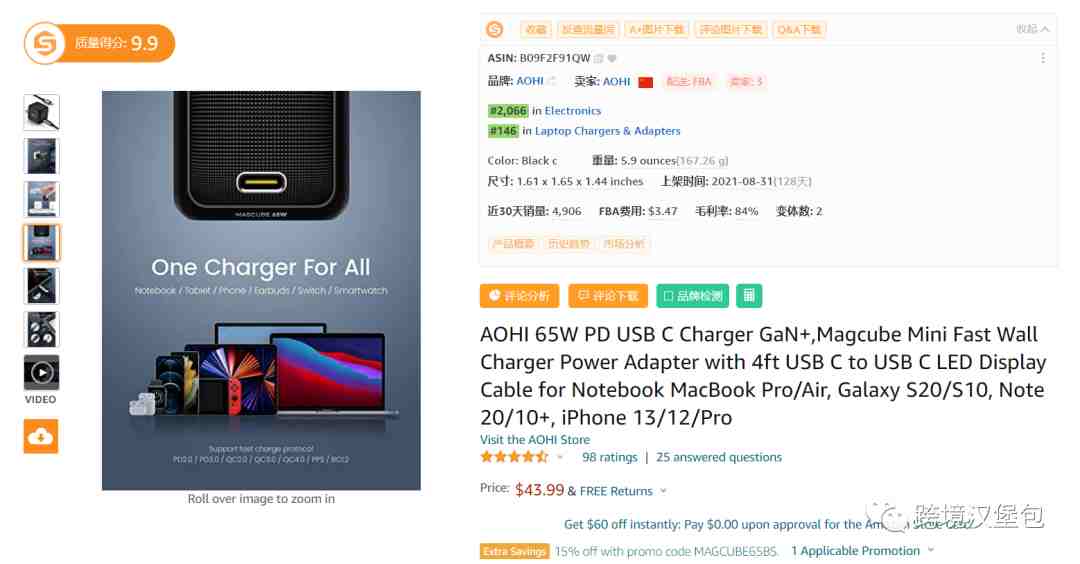Open the three-dot more options menu

[x=1043, y=59]
